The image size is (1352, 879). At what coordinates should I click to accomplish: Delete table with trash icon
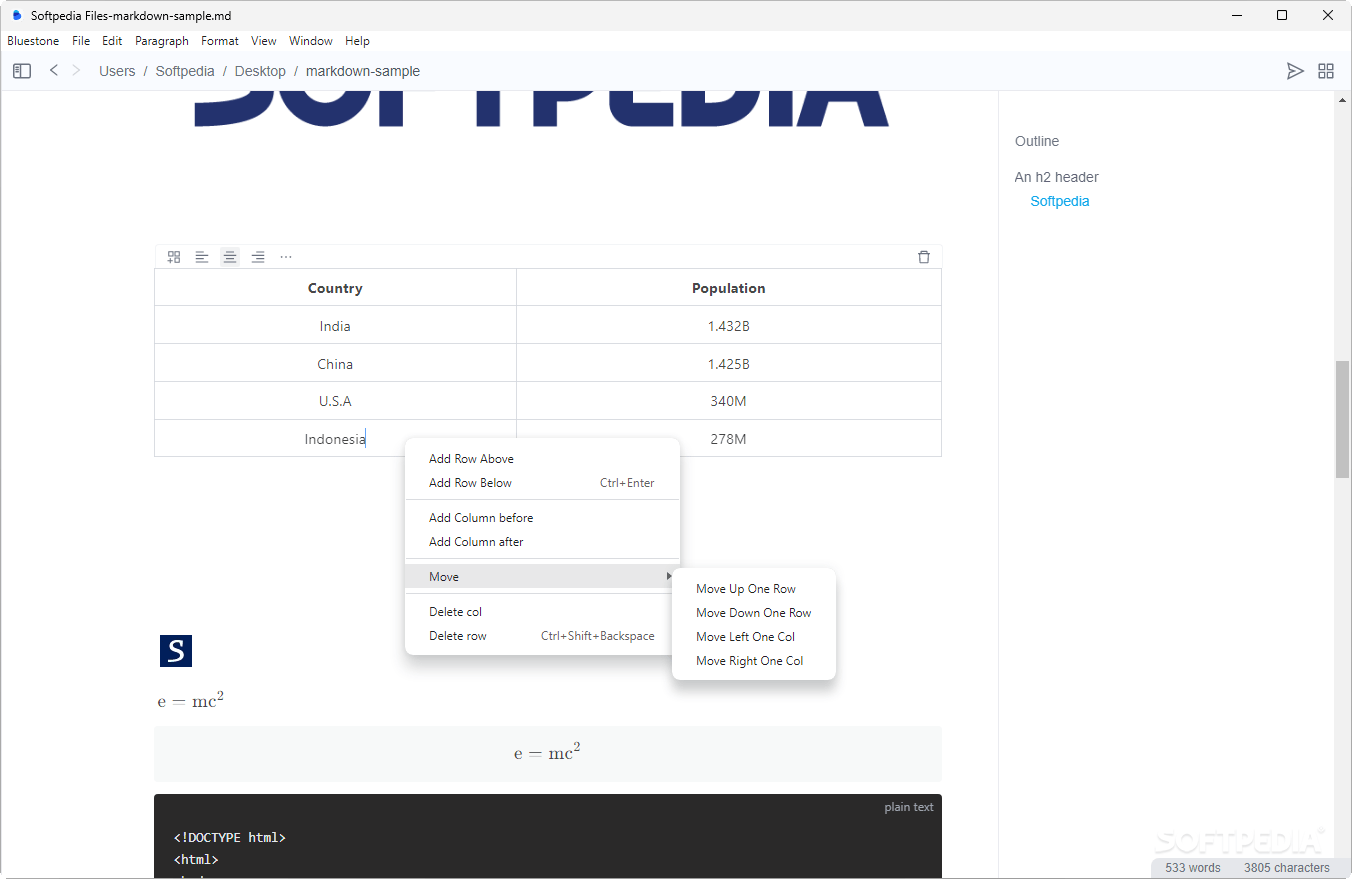[x=924, y=257]
